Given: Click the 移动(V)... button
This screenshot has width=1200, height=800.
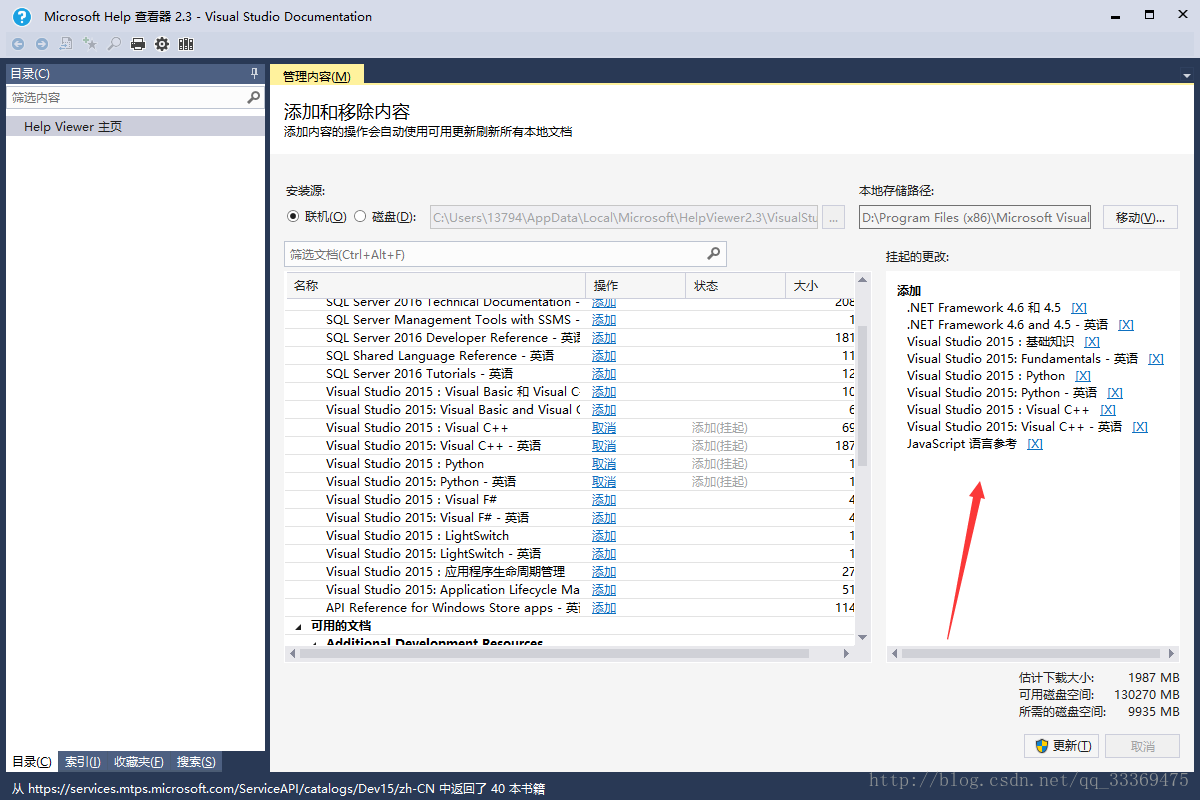Looking at the screenshot, I should (x=1140, y=217).
